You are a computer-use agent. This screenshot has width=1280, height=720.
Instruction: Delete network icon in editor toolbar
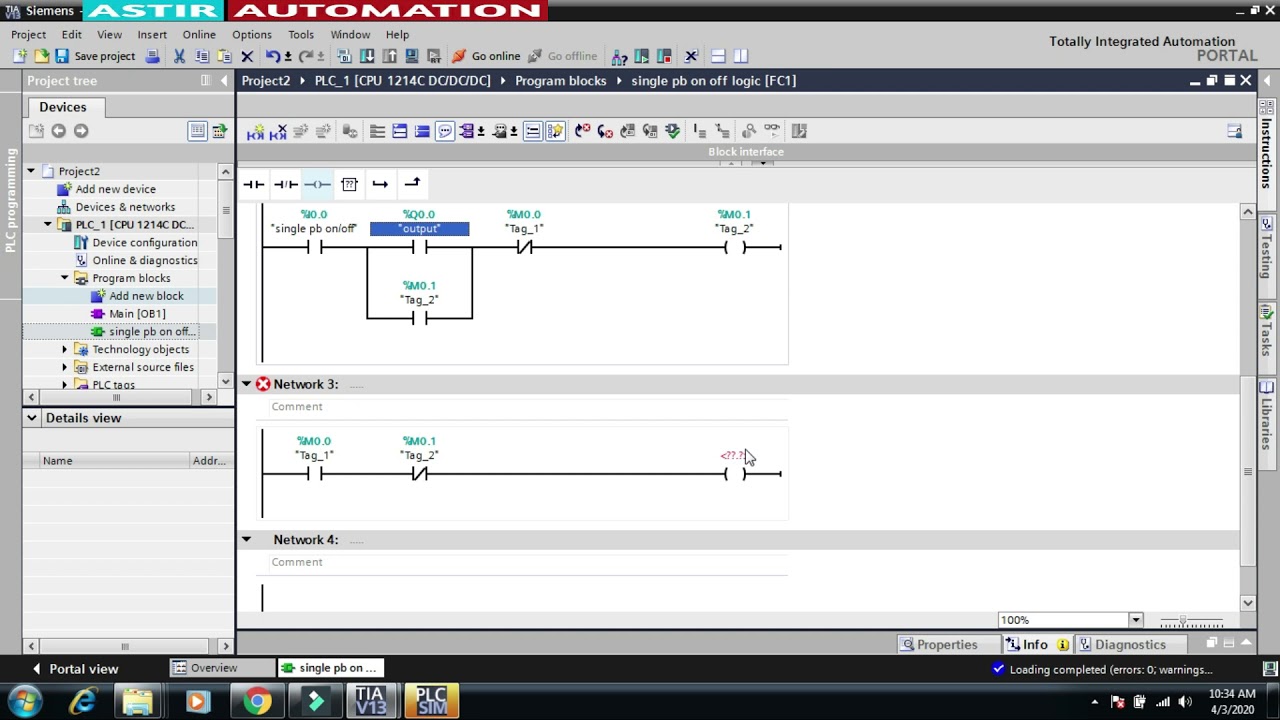[x=278, y=131]
